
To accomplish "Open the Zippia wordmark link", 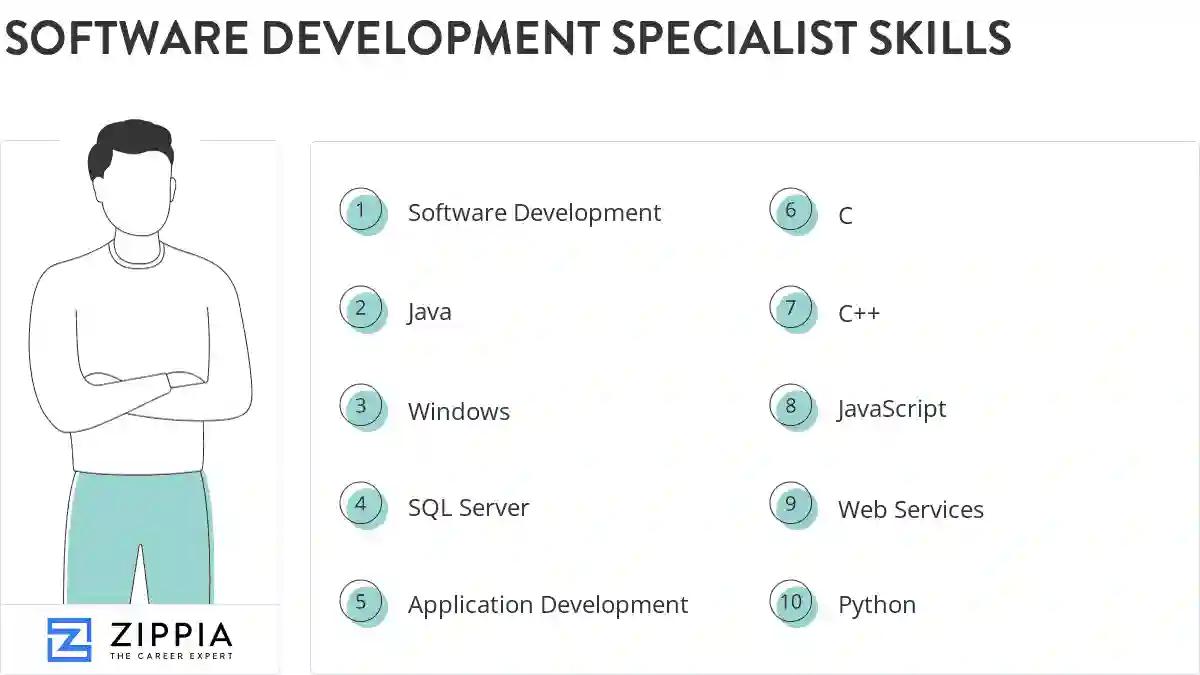I will pyautogui.click(x=172, y=633).
